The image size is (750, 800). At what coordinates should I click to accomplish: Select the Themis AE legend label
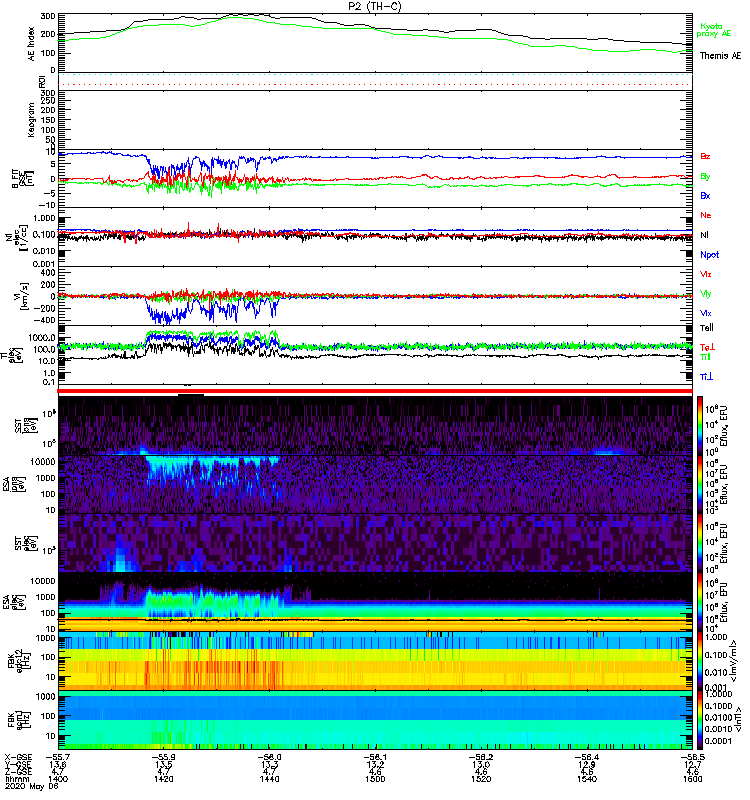click(720, 56)
